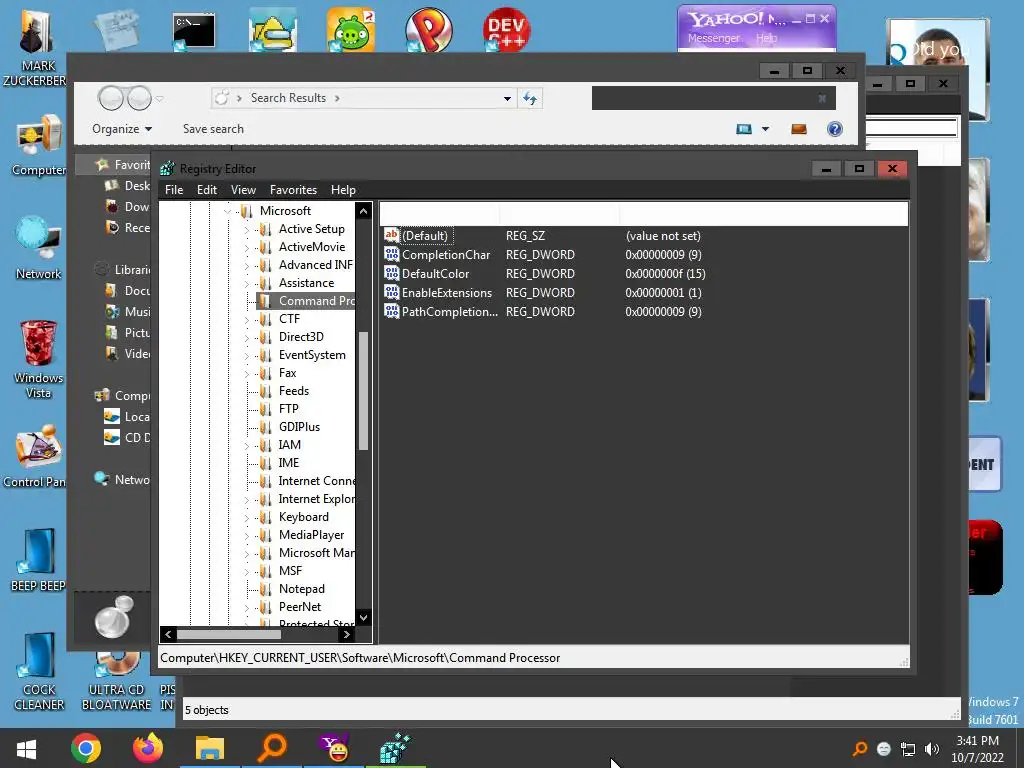Open Organize dropdown in Explorer window
1024x768 pixels.
click(x=122, y=129)
